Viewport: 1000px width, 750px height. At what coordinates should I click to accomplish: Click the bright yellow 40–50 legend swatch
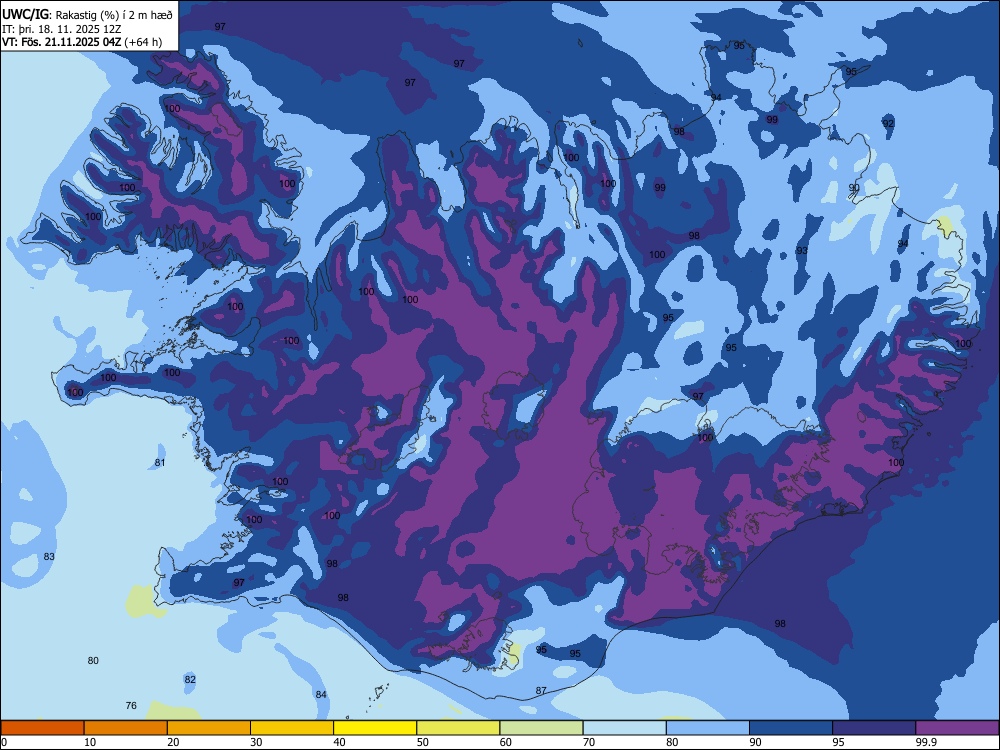pyautogui.click(x=375, y=728)
